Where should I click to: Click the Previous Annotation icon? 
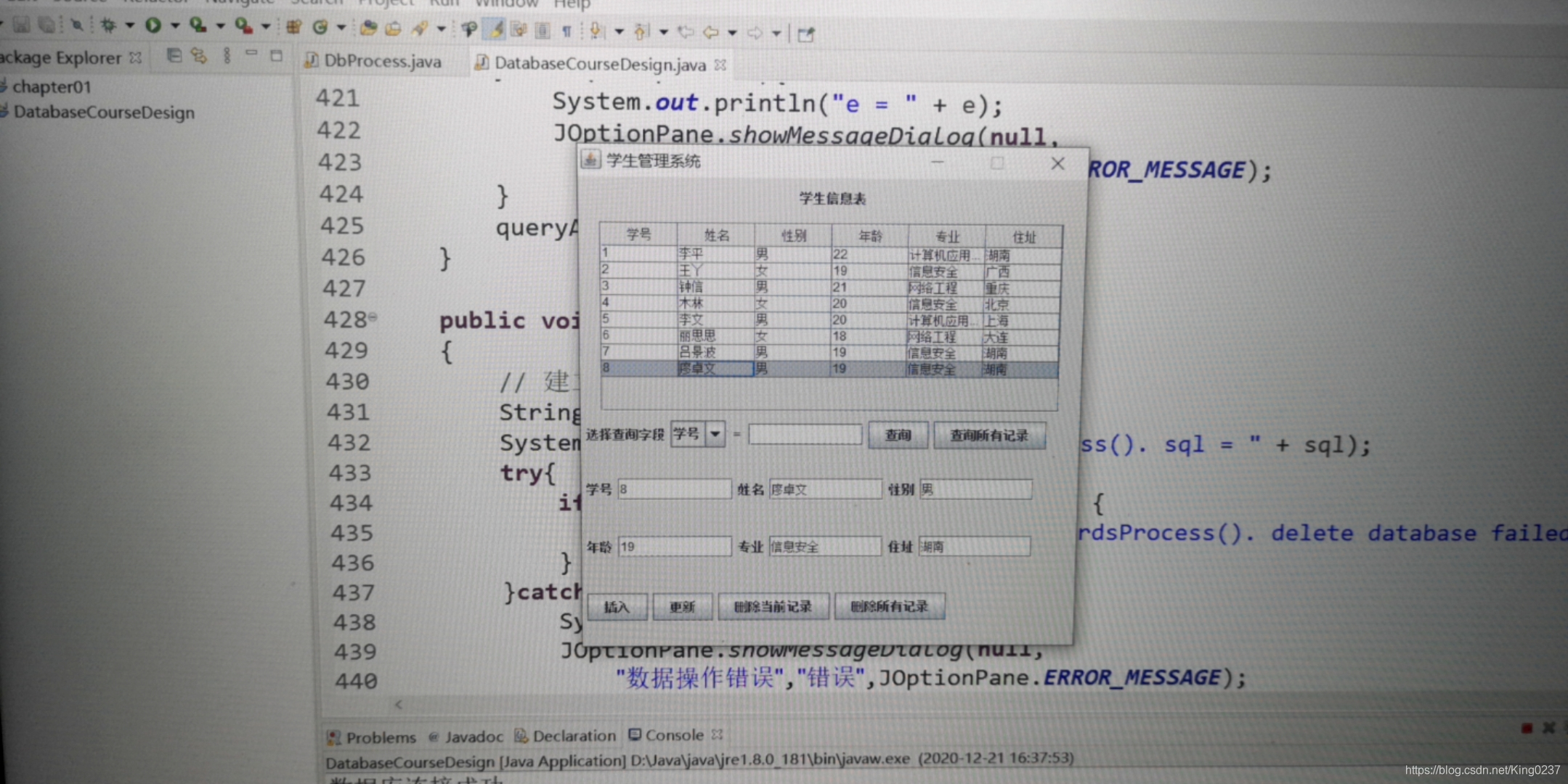pyautogui.click(x=641, y=31)
